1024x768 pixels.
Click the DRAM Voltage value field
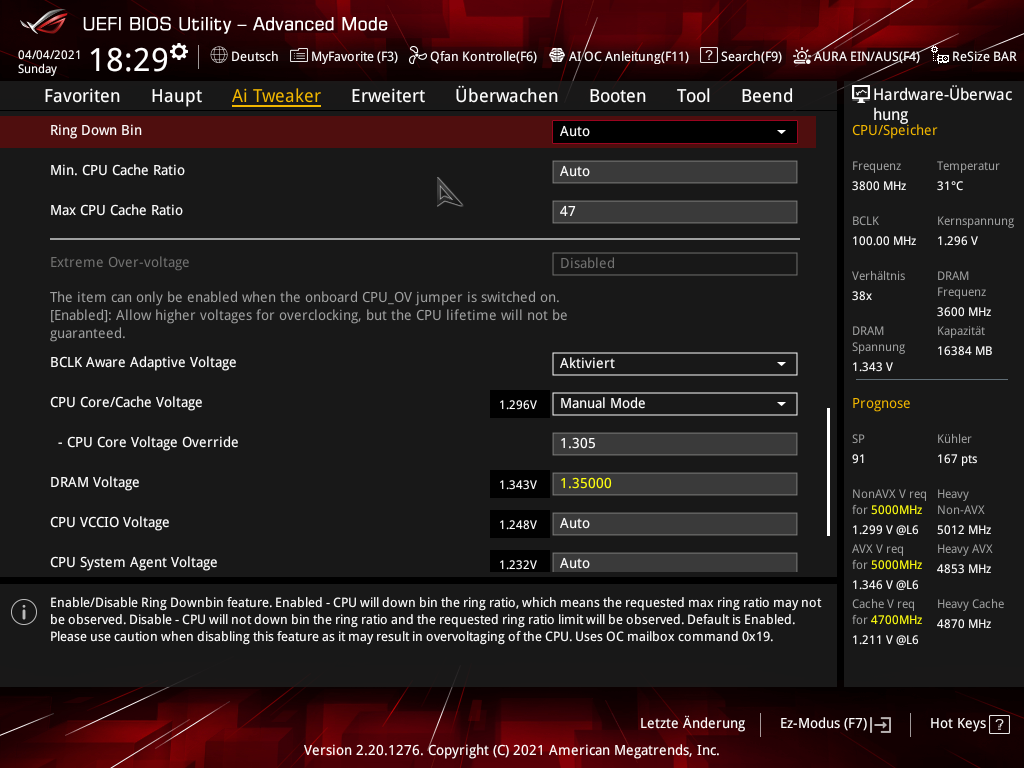675,484
